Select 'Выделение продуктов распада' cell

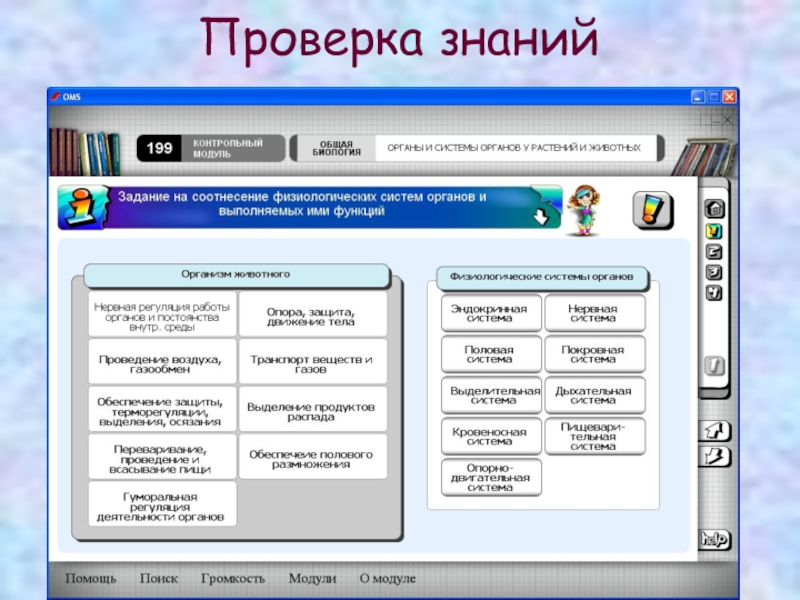coord(313,409)
